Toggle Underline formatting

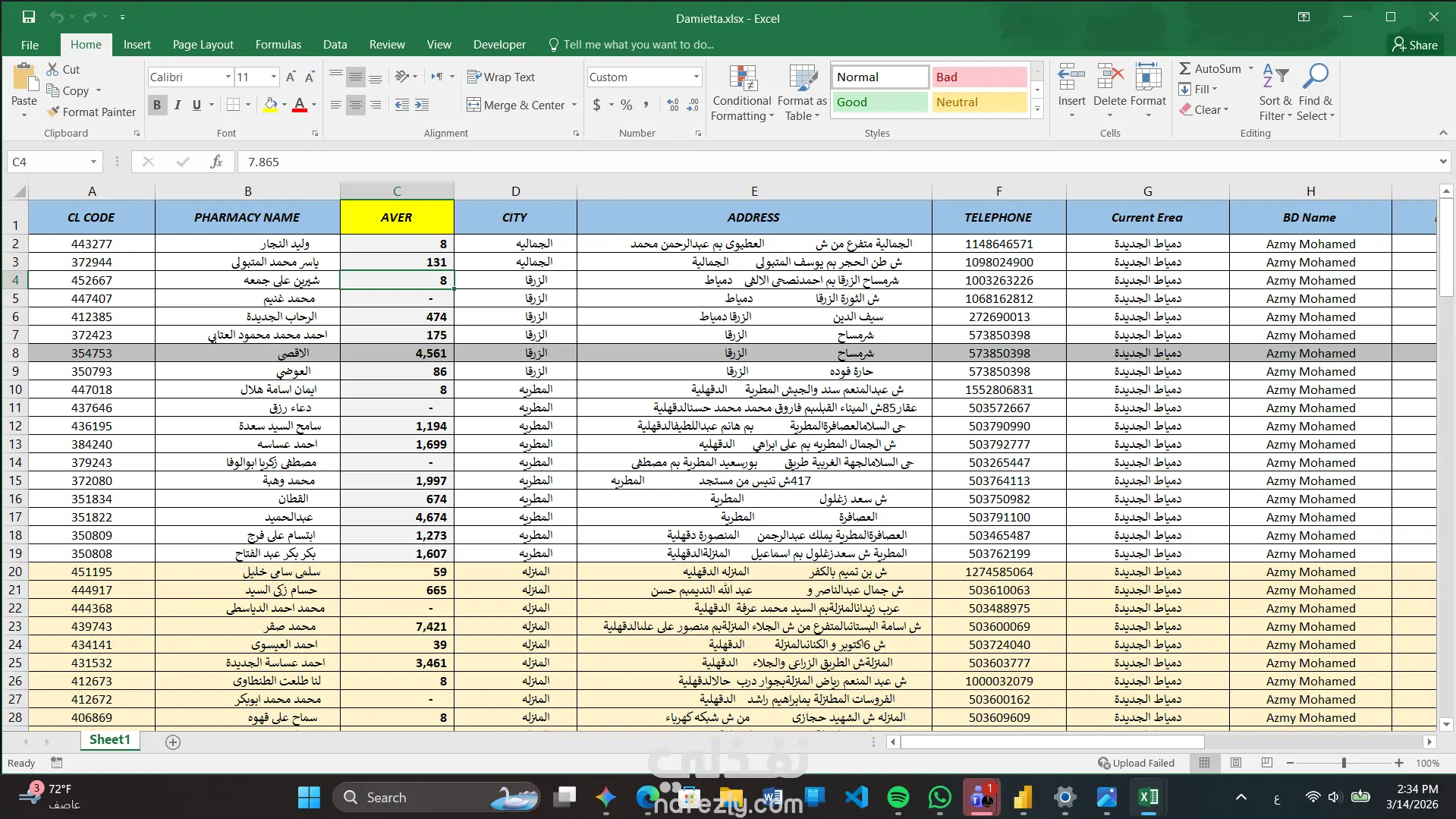point(197,105)
